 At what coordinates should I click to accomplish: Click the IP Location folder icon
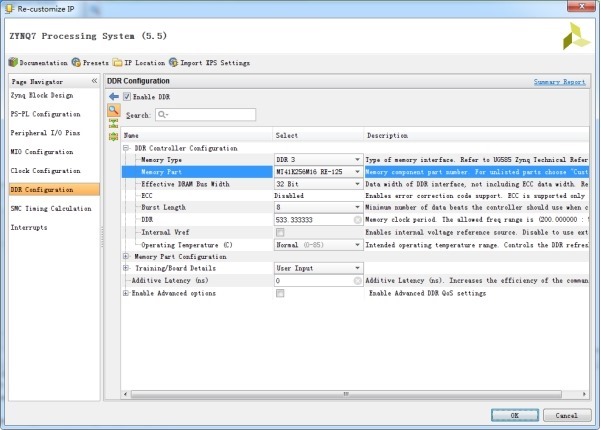coord(117,62)
